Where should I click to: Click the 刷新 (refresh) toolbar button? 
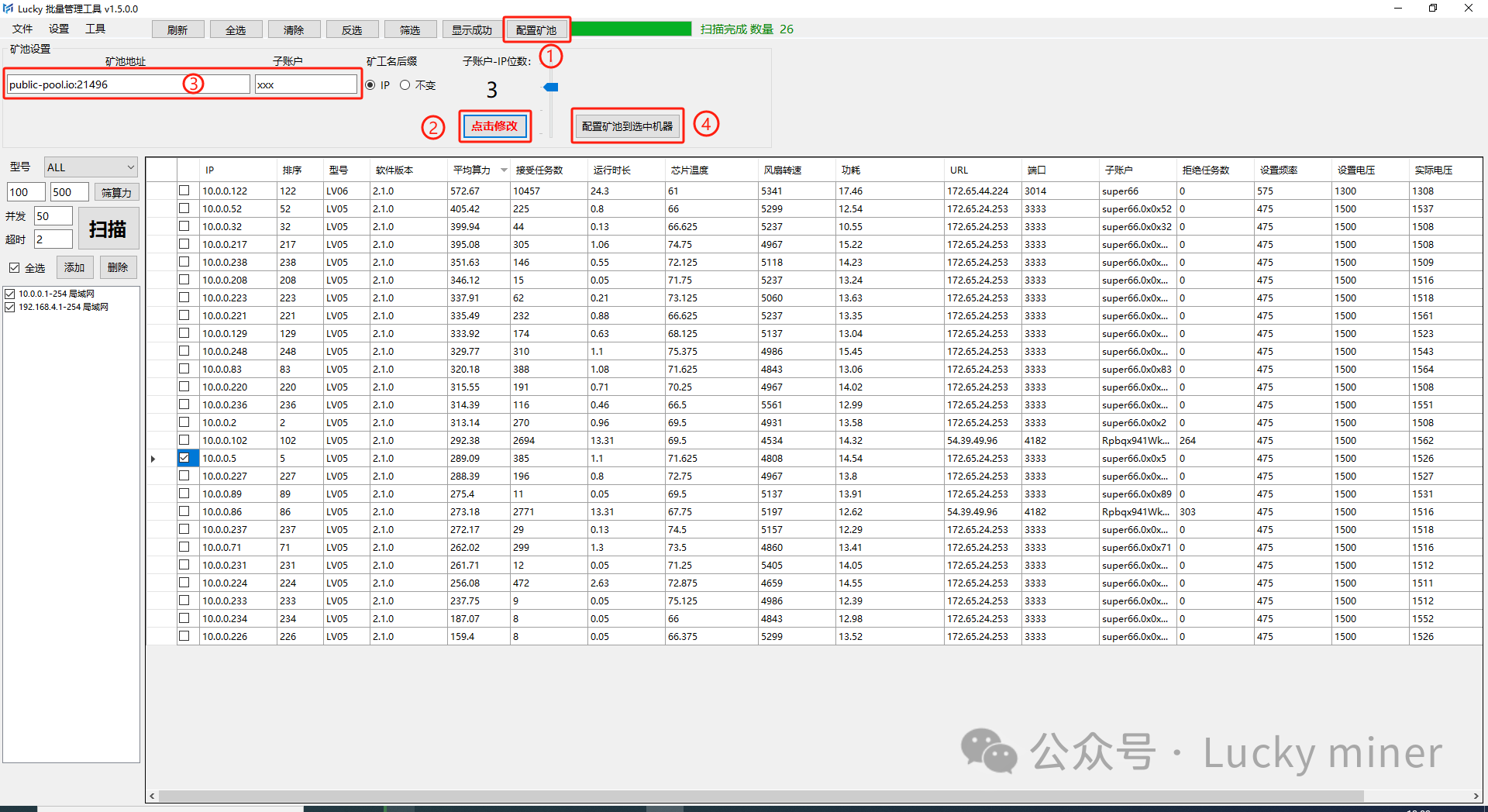tap(177, 30)
